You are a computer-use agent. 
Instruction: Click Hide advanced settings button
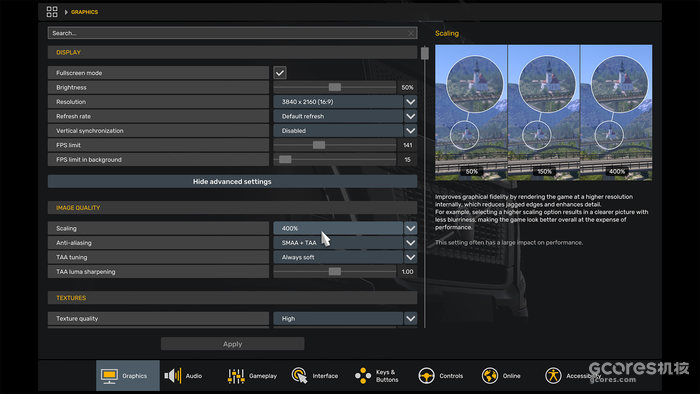coord(232,182)
